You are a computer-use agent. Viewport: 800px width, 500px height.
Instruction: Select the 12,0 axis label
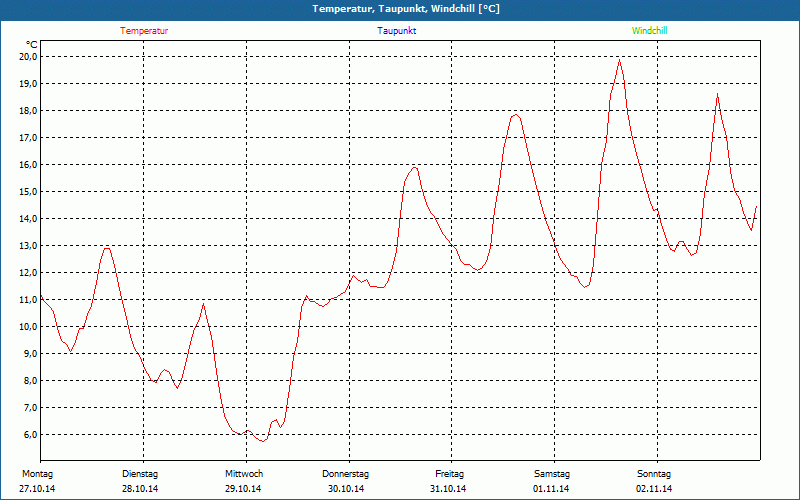(28, 273)
